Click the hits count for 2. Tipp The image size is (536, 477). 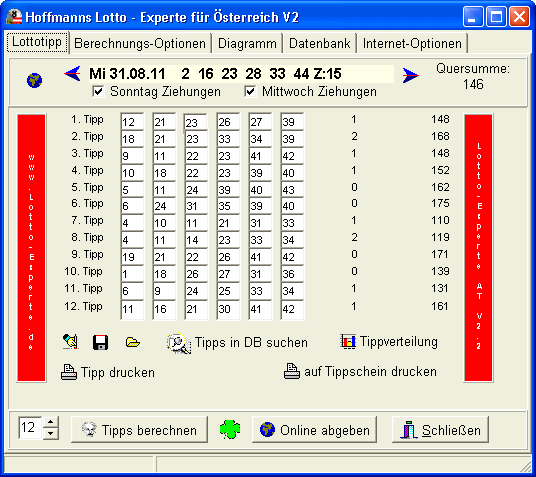(354, 136)
